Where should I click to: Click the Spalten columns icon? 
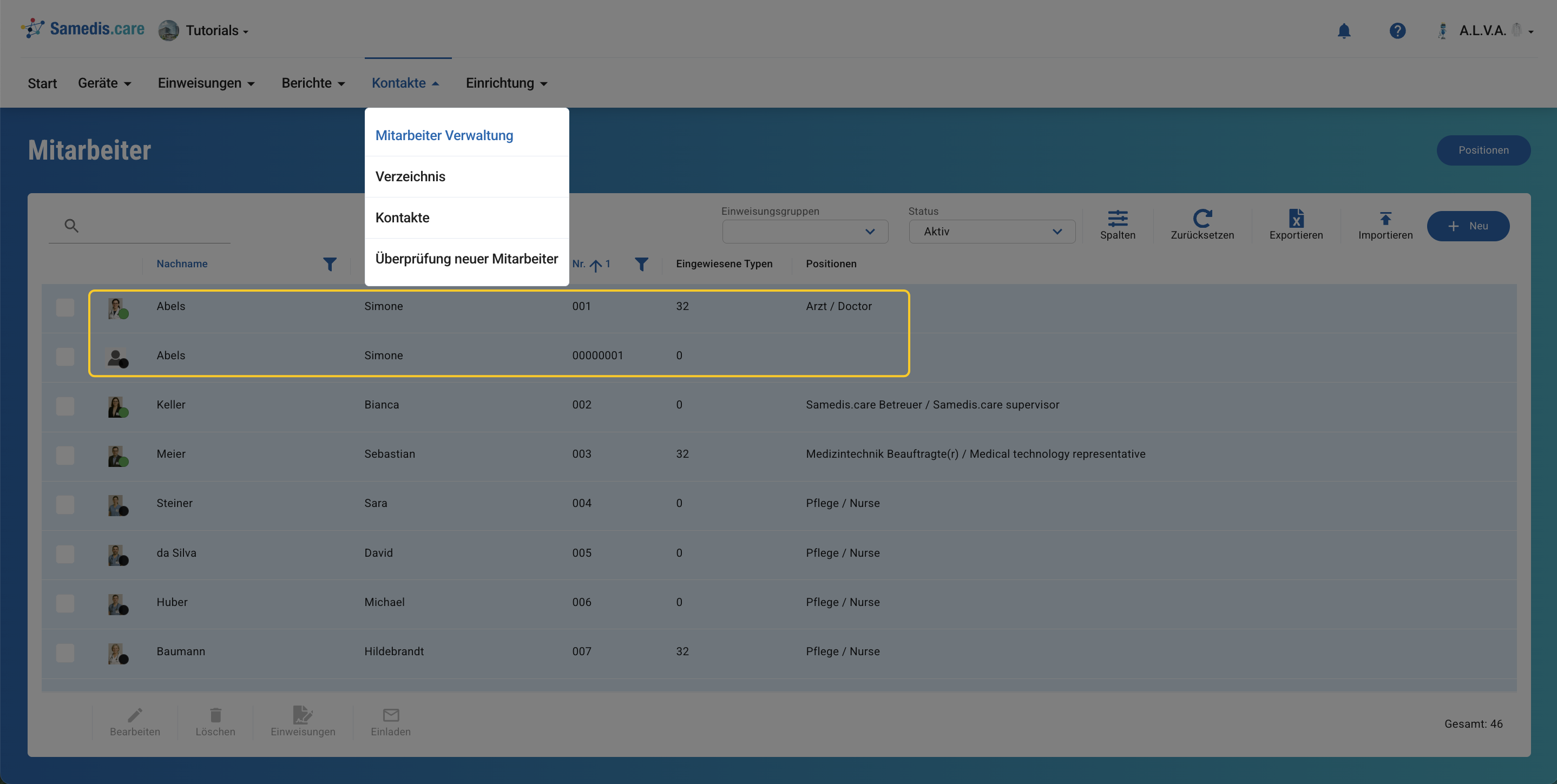(x=1117, y=219)
